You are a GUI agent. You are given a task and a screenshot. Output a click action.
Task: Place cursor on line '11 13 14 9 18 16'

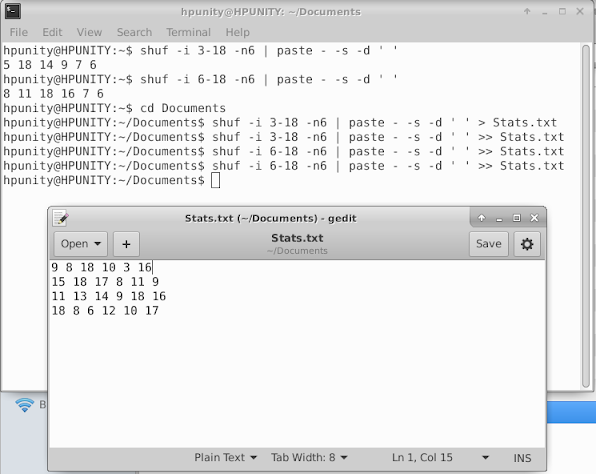[109, 296]
